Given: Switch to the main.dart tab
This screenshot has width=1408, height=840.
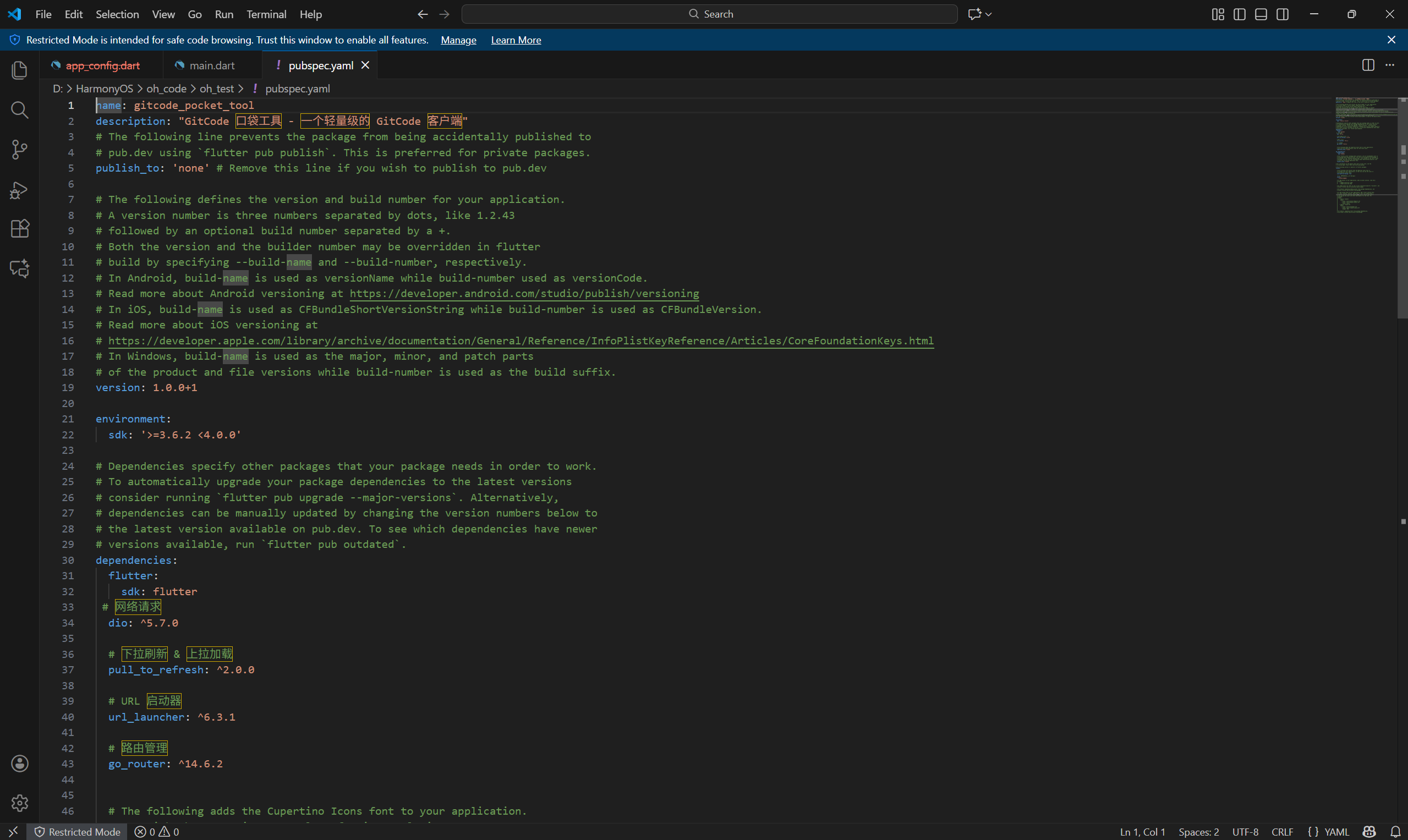Looking at the screenshot, I should tap(212, 65).
